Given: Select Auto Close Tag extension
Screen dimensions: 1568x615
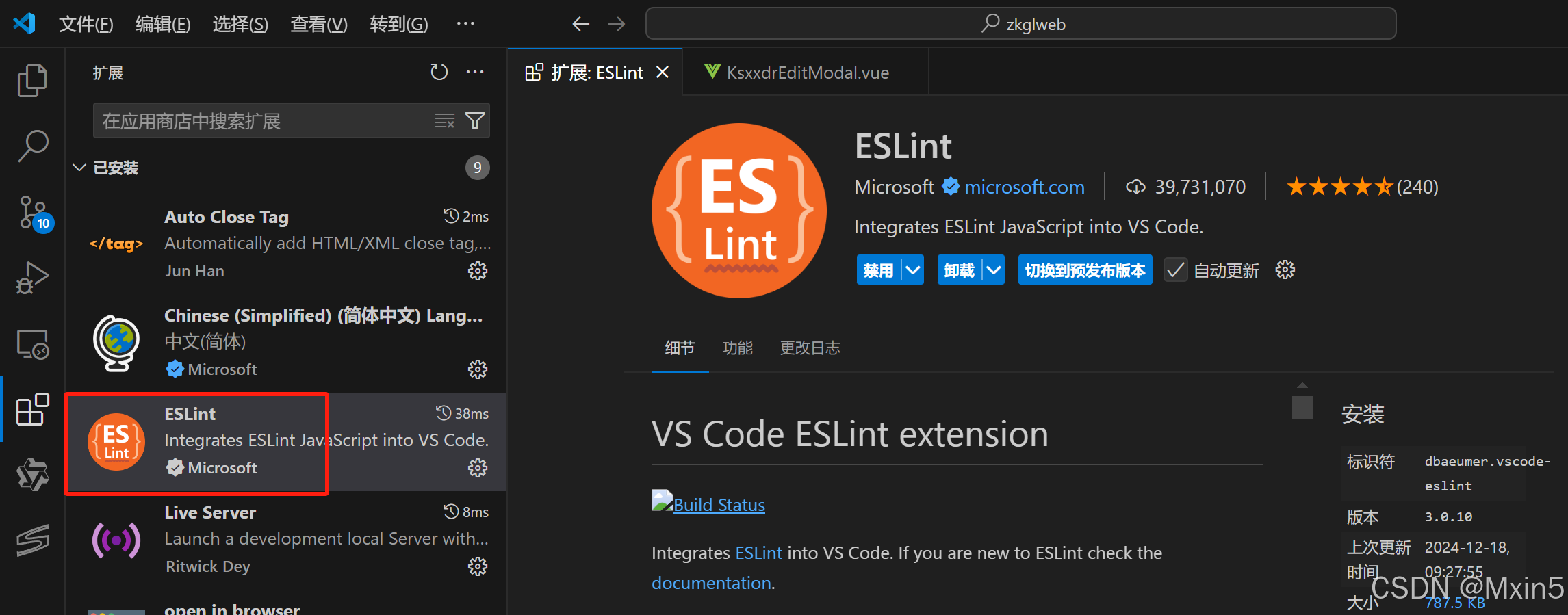Looking at the screenshot, I should pos(286,244).
